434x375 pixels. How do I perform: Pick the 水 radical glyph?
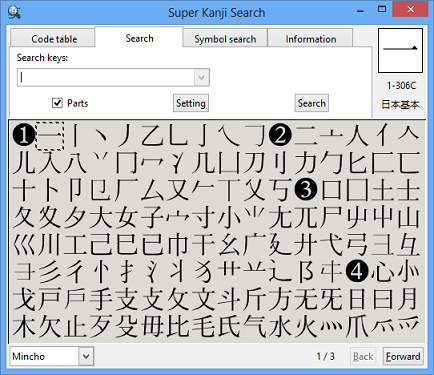280,326
